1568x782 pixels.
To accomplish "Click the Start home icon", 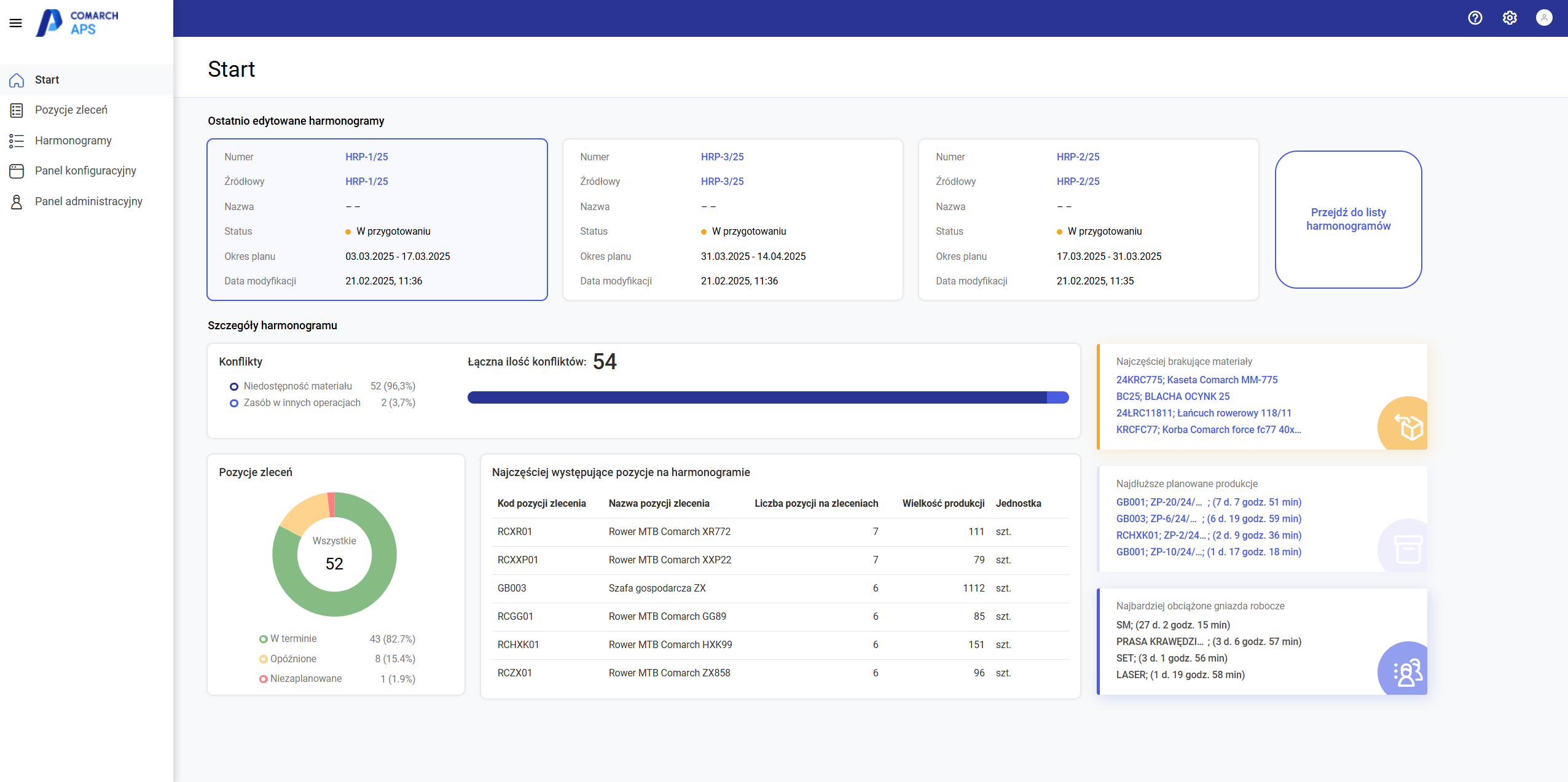I will (17, 80).
